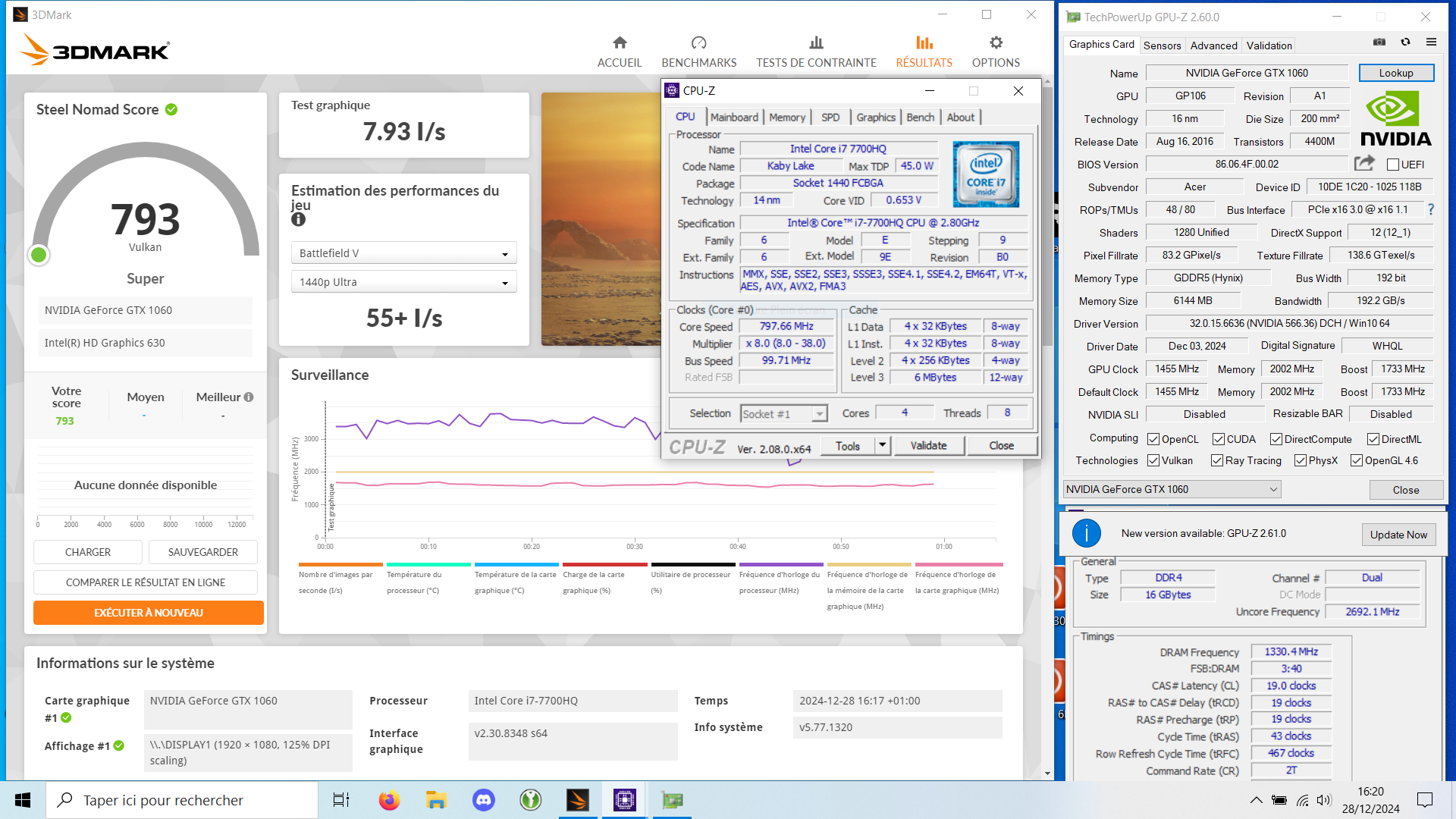
Task: Switch to the Bench tab in CPU-Z
Action: click(x=921, y=117)
